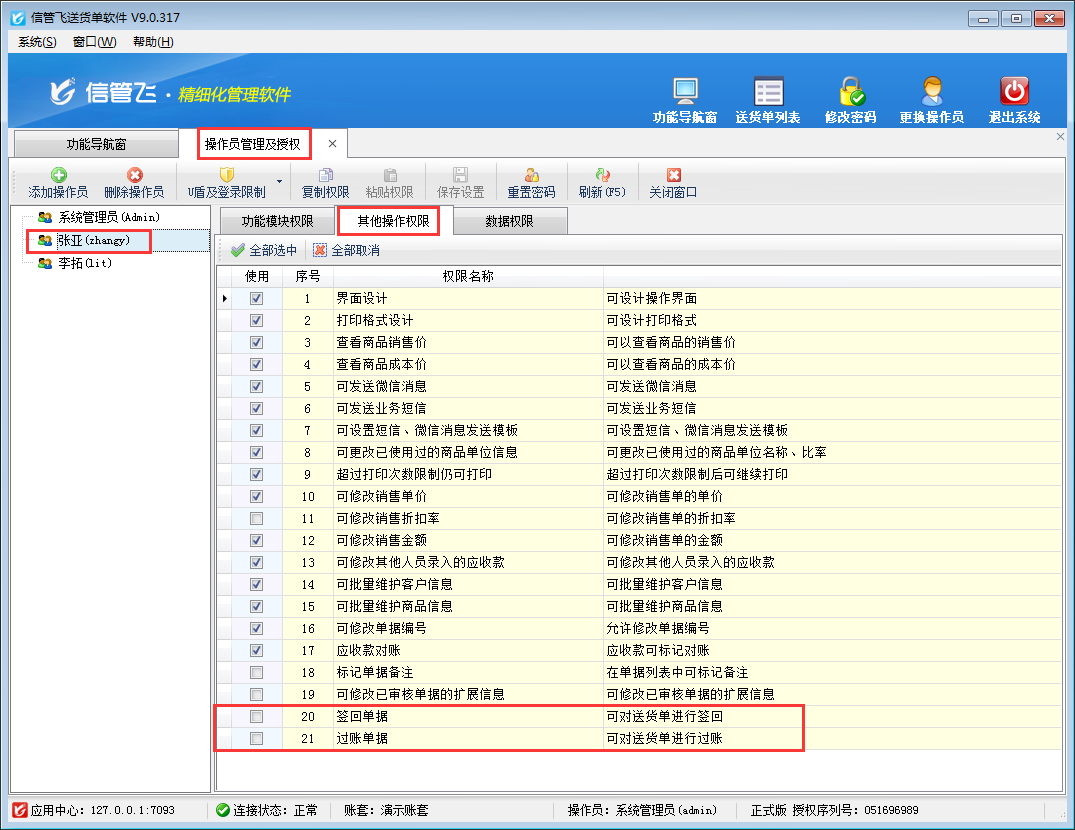1075x830 pixels.
Task: Open the 送货单列表 icon
Action: [x=768, y=91]
